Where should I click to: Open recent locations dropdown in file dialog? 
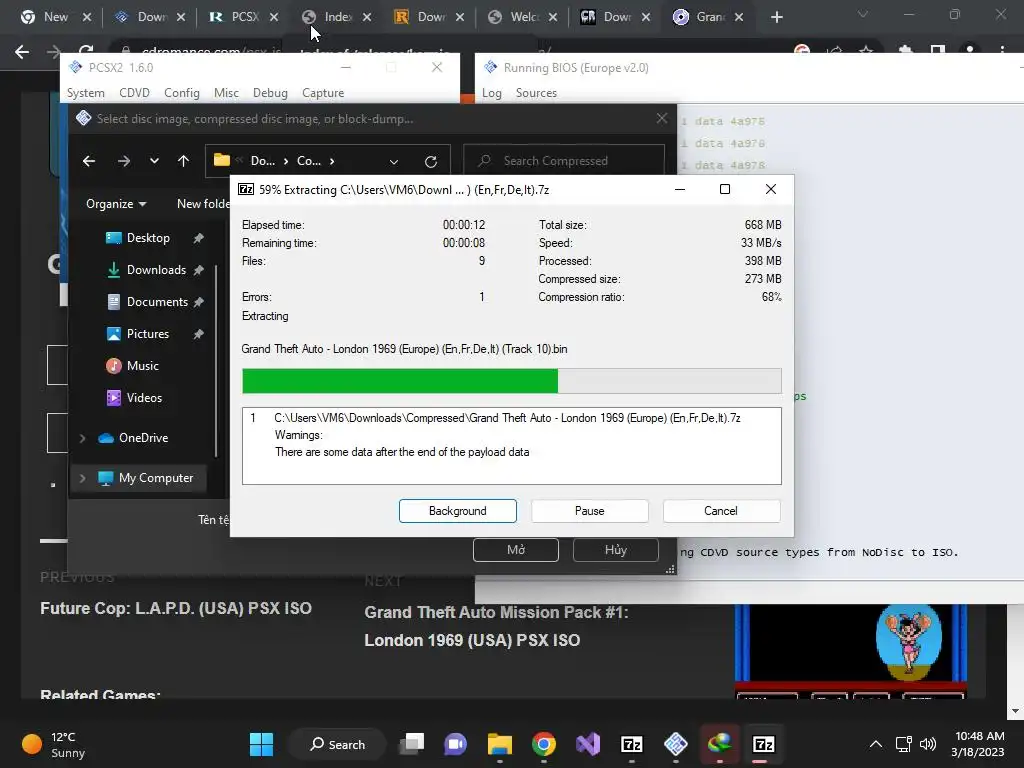tap(154, 161)
